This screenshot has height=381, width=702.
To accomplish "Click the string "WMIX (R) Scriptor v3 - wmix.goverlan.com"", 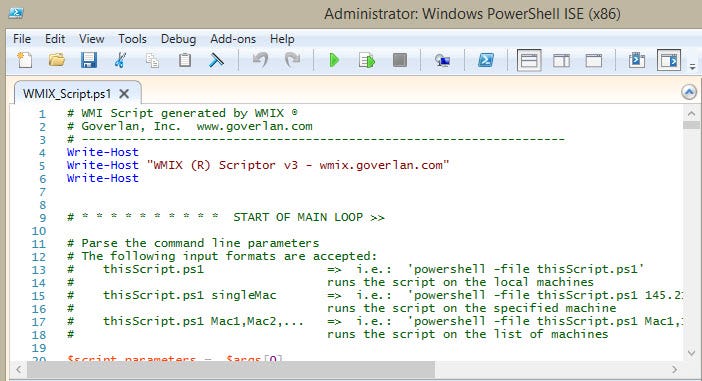I will [298, 165].
